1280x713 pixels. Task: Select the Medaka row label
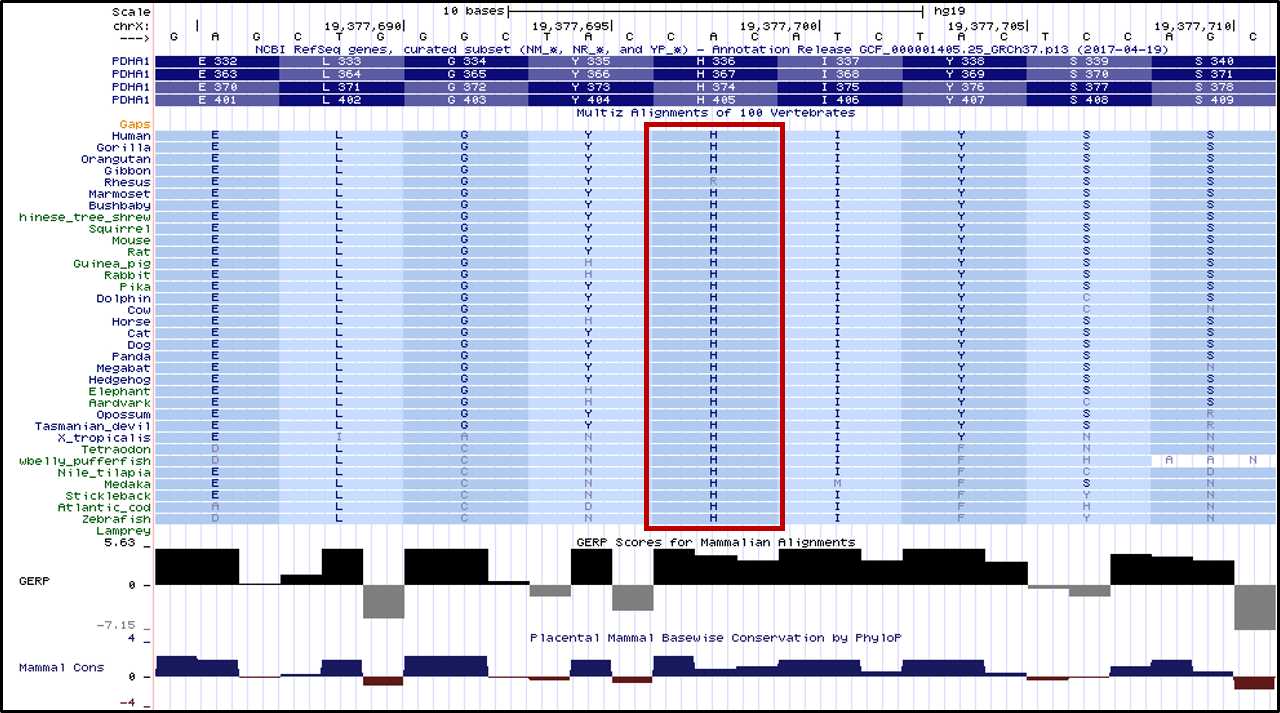(127, 485)
